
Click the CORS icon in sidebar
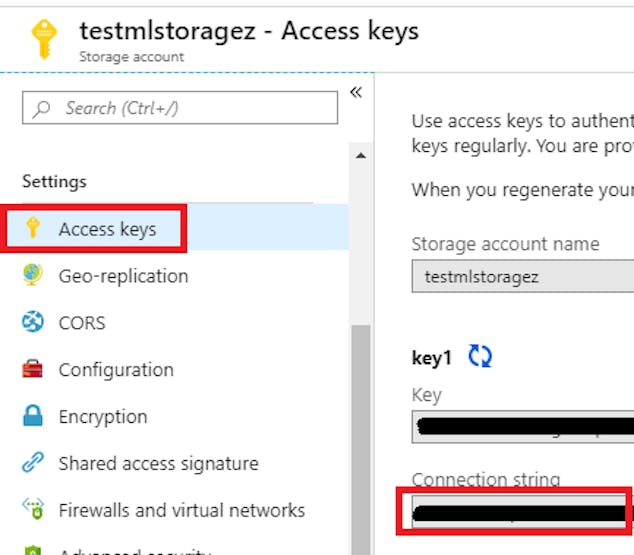click(32, 322)
